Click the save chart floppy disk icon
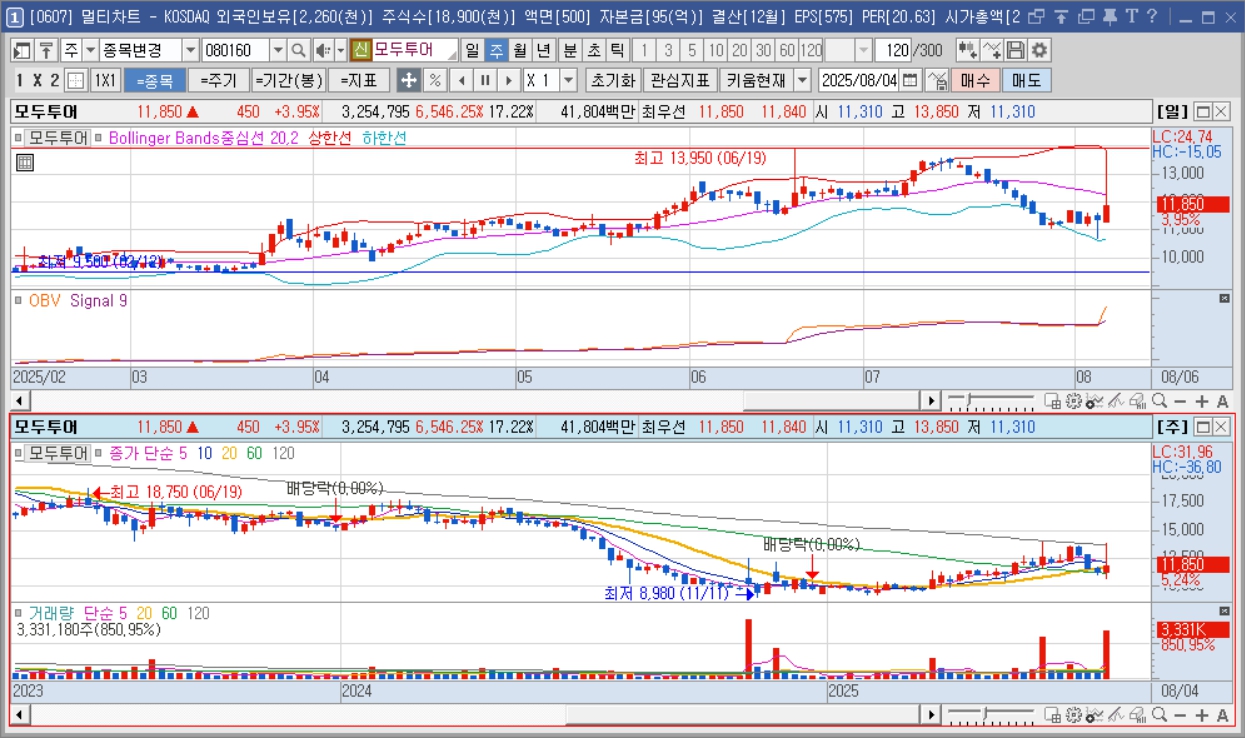This screenshot has width=1245, height=738. (1015, 50)
